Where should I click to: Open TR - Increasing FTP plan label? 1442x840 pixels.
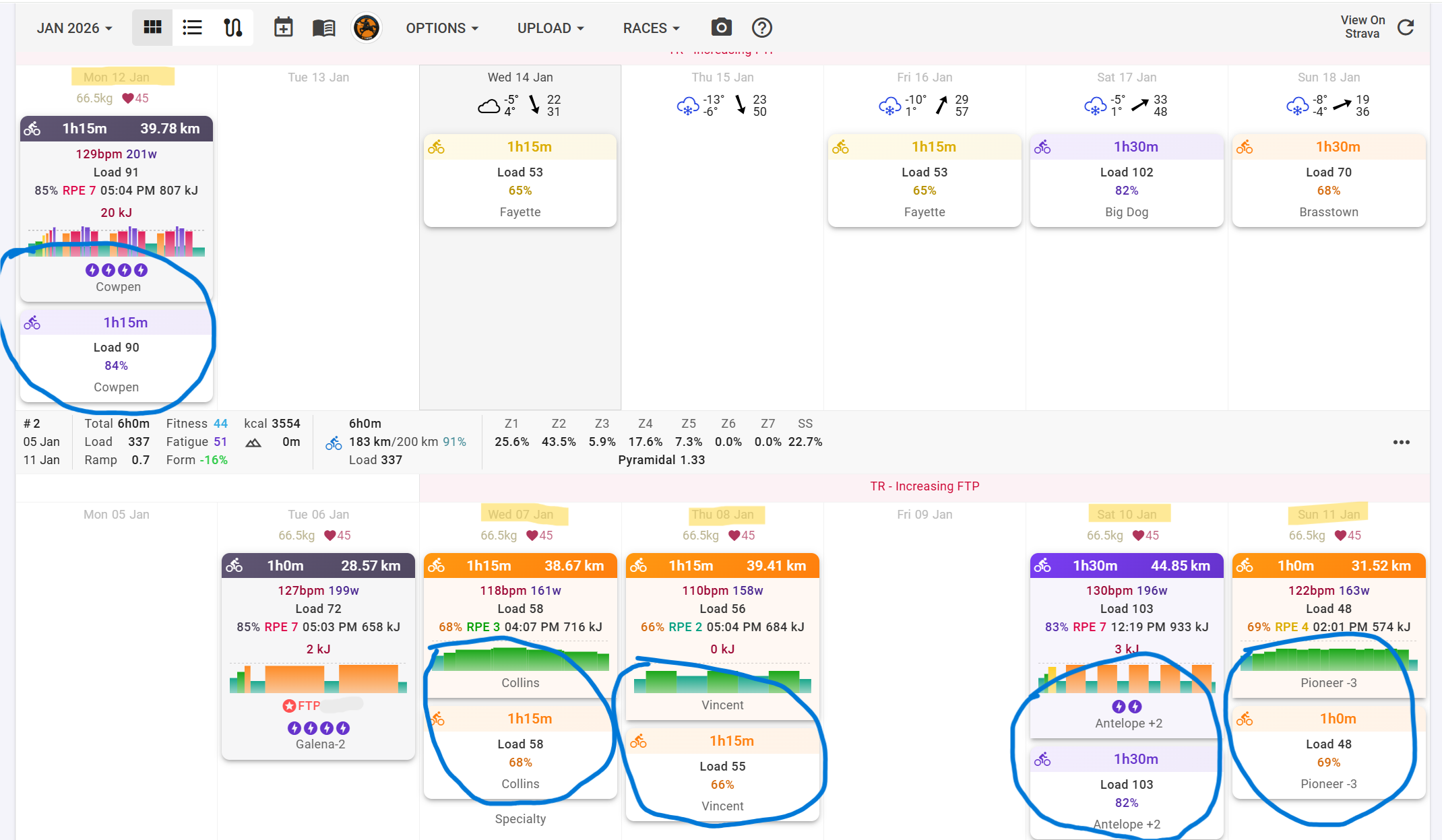924,486
